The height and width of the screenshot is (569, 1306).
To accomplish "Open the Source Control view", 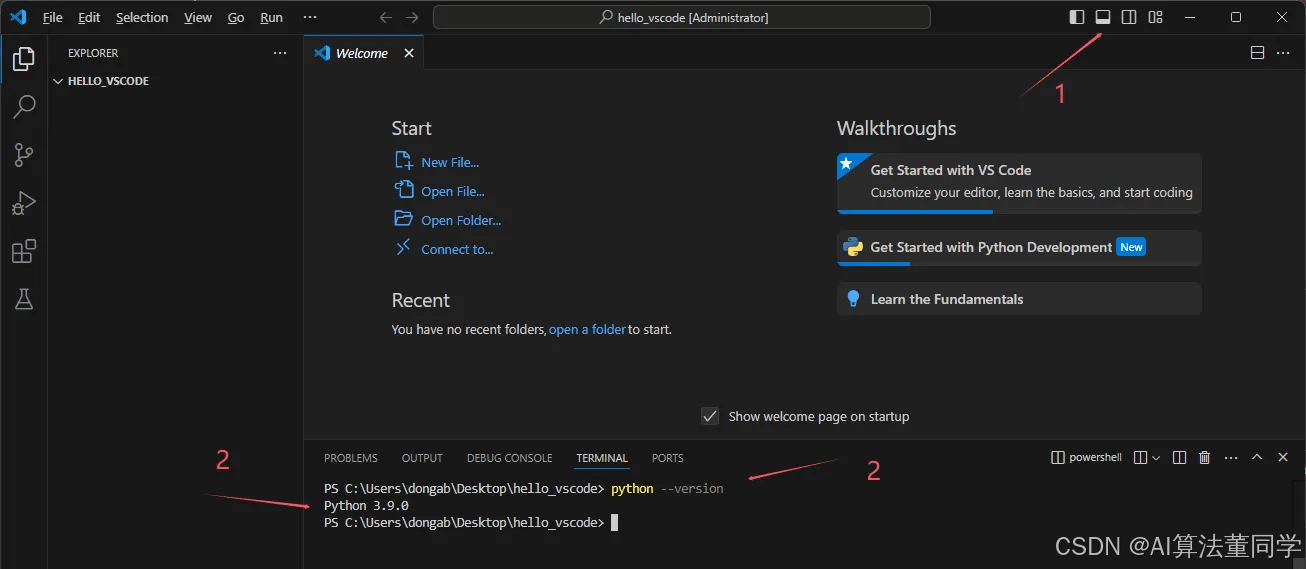I will tap(24, 155).
